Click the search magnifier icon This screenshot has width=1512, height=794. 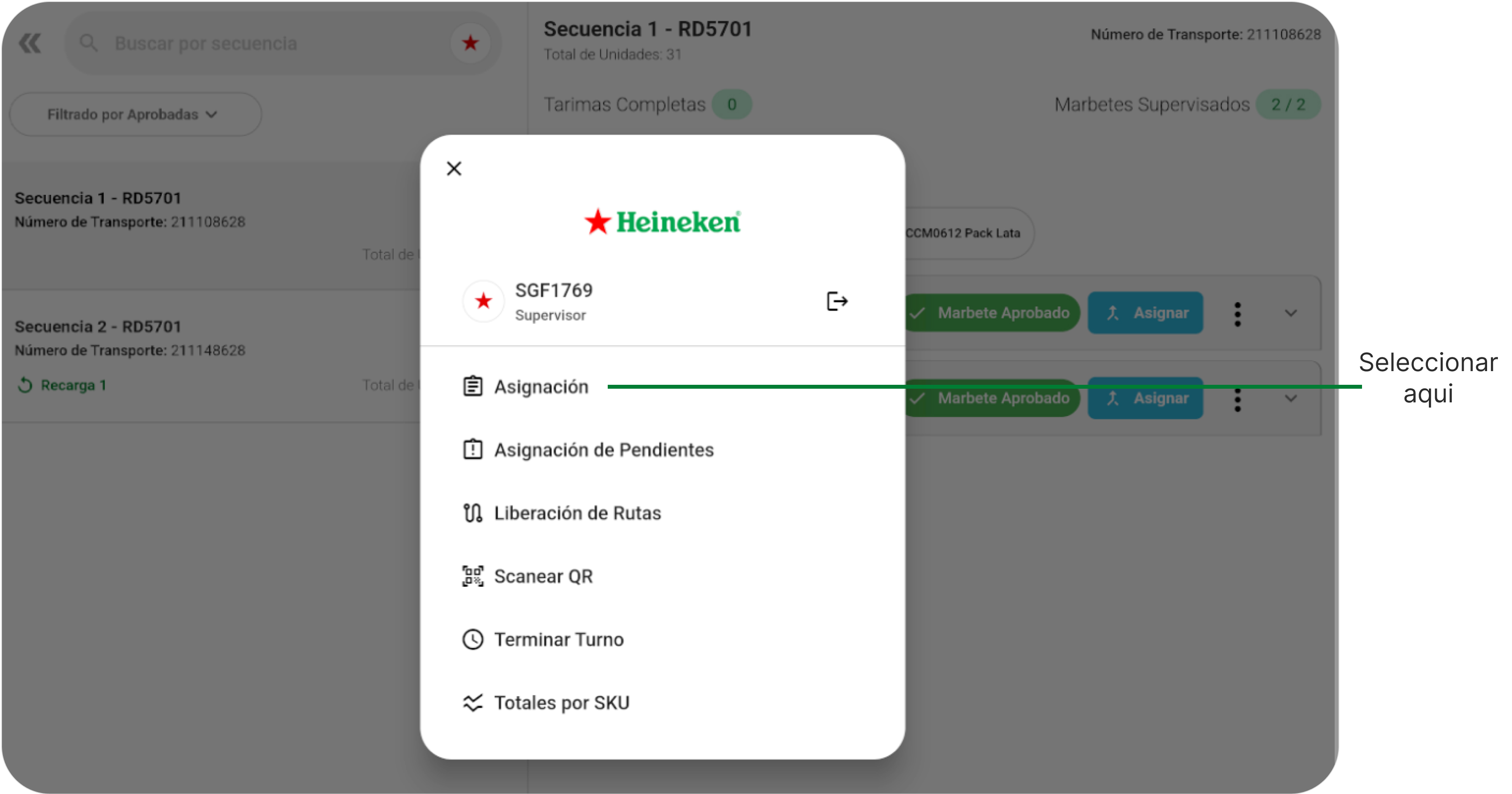(88, 43)
